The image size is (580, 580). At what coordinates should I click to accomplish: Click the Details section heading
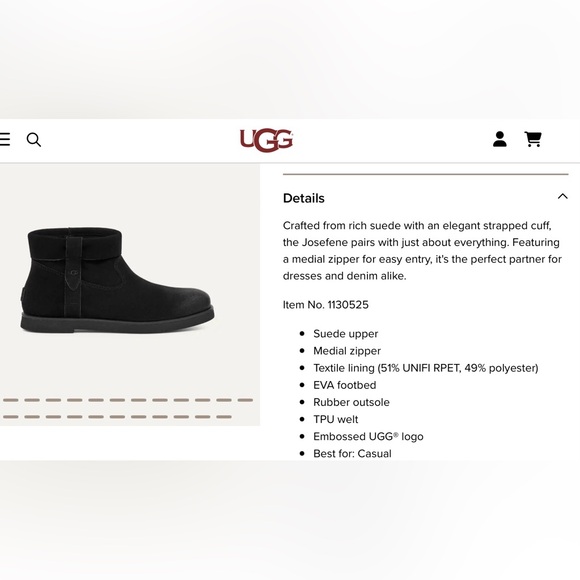(x=304, y=198)
